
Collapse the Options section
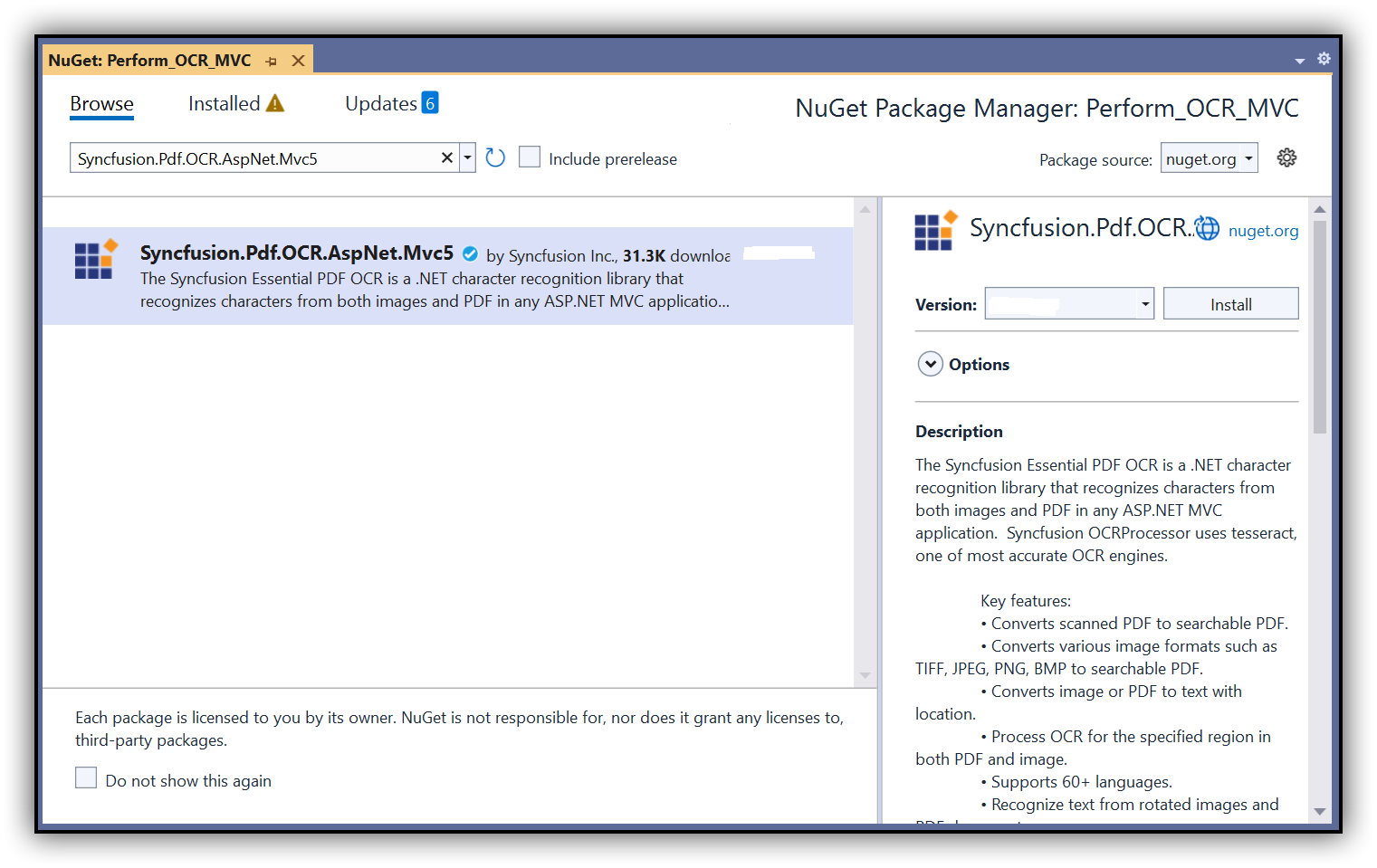[930, 363]
